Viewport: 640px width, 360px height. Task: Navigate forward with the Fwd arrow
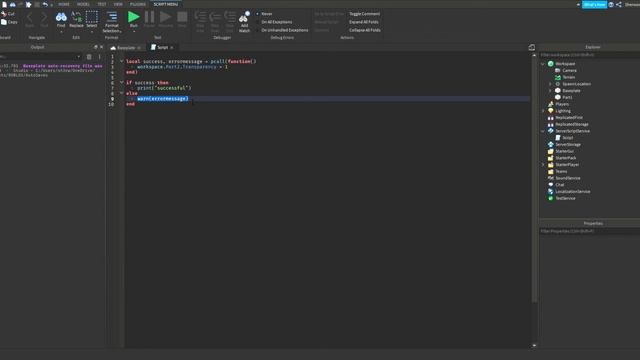(44, 17)
